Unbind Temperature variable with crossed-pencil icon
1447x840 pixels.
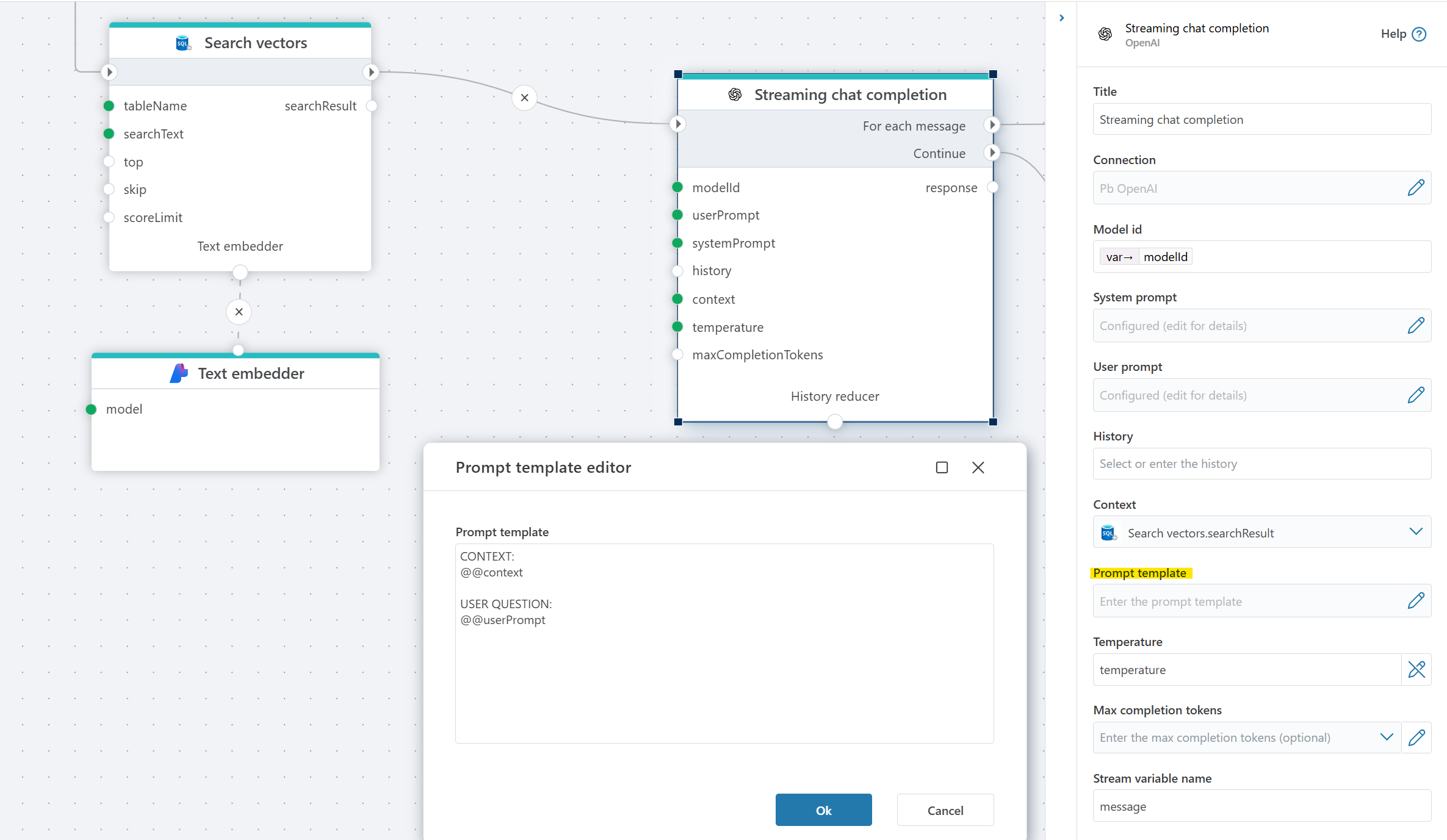click(x=1416, y=670)
